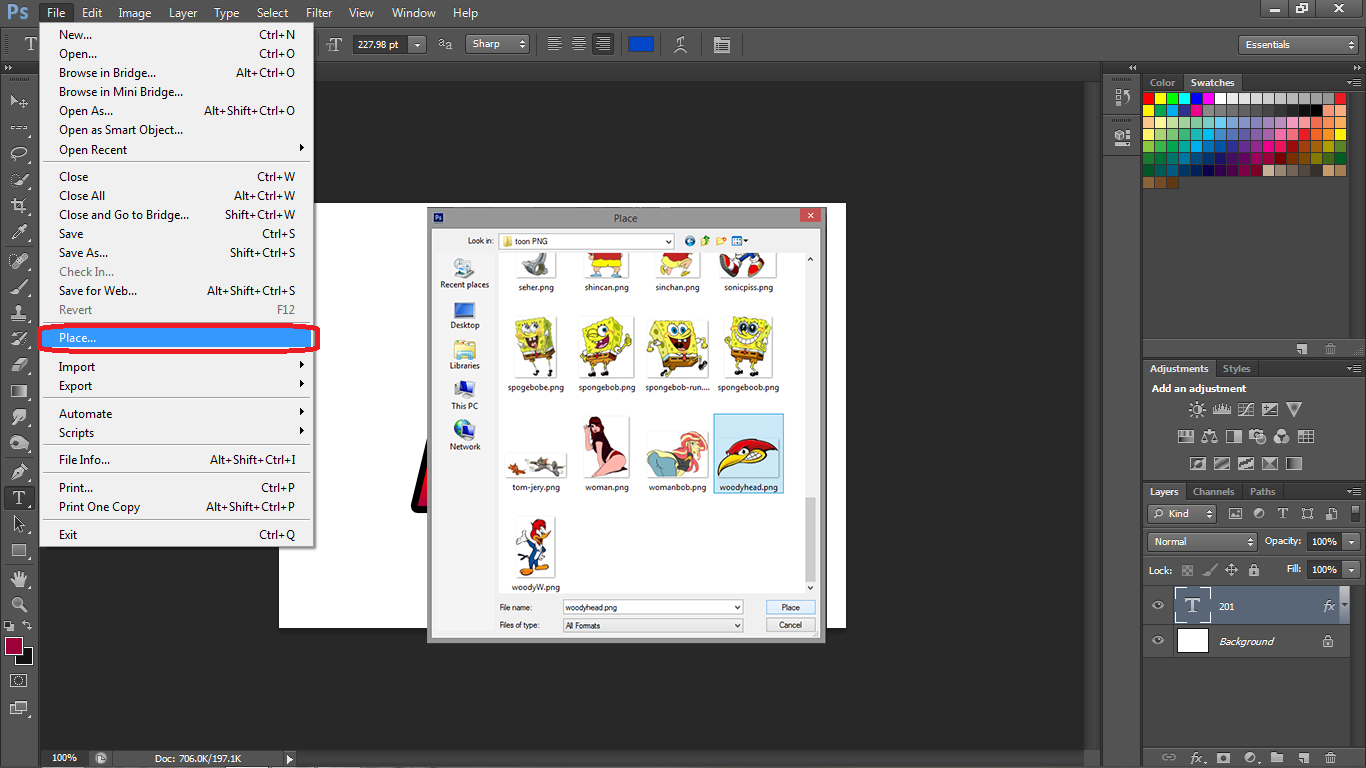Toggle lock transparent pixels
The width and height of the screenshot is (1366, 768).
coord(1188,570)
